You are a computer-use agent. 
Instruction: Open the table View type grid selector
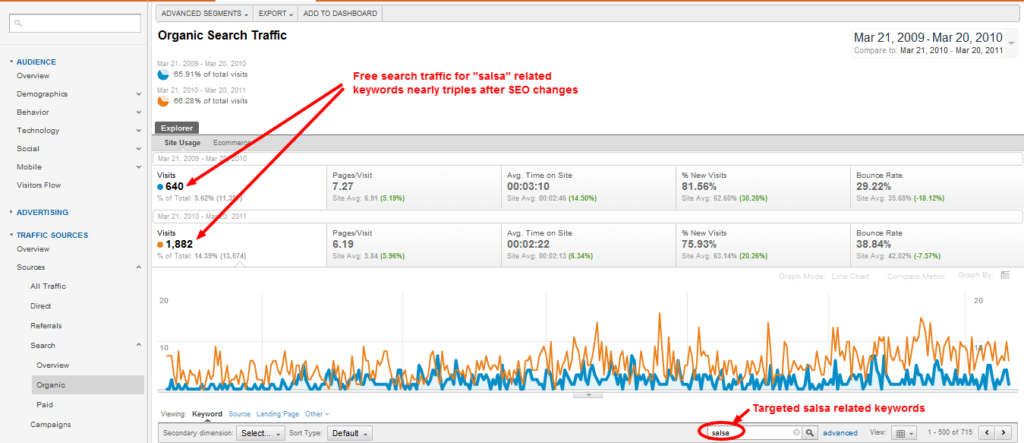[x=905, y=432]
